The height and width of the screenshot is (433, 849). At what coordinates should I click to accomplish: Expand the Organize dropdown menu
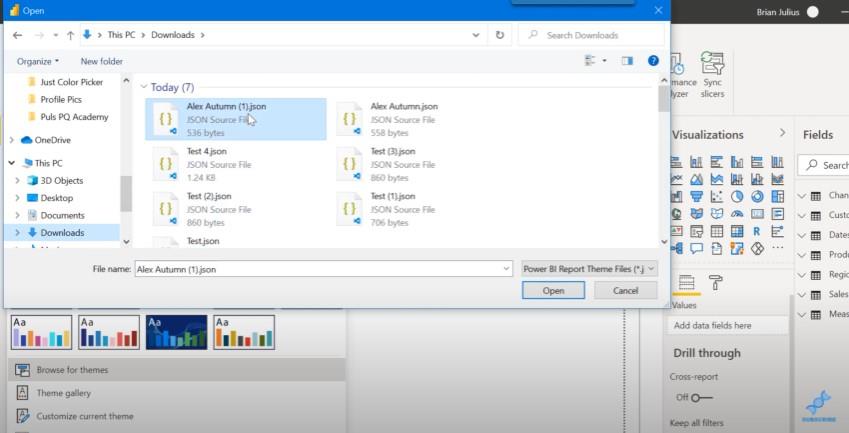[x=38, y=61]
